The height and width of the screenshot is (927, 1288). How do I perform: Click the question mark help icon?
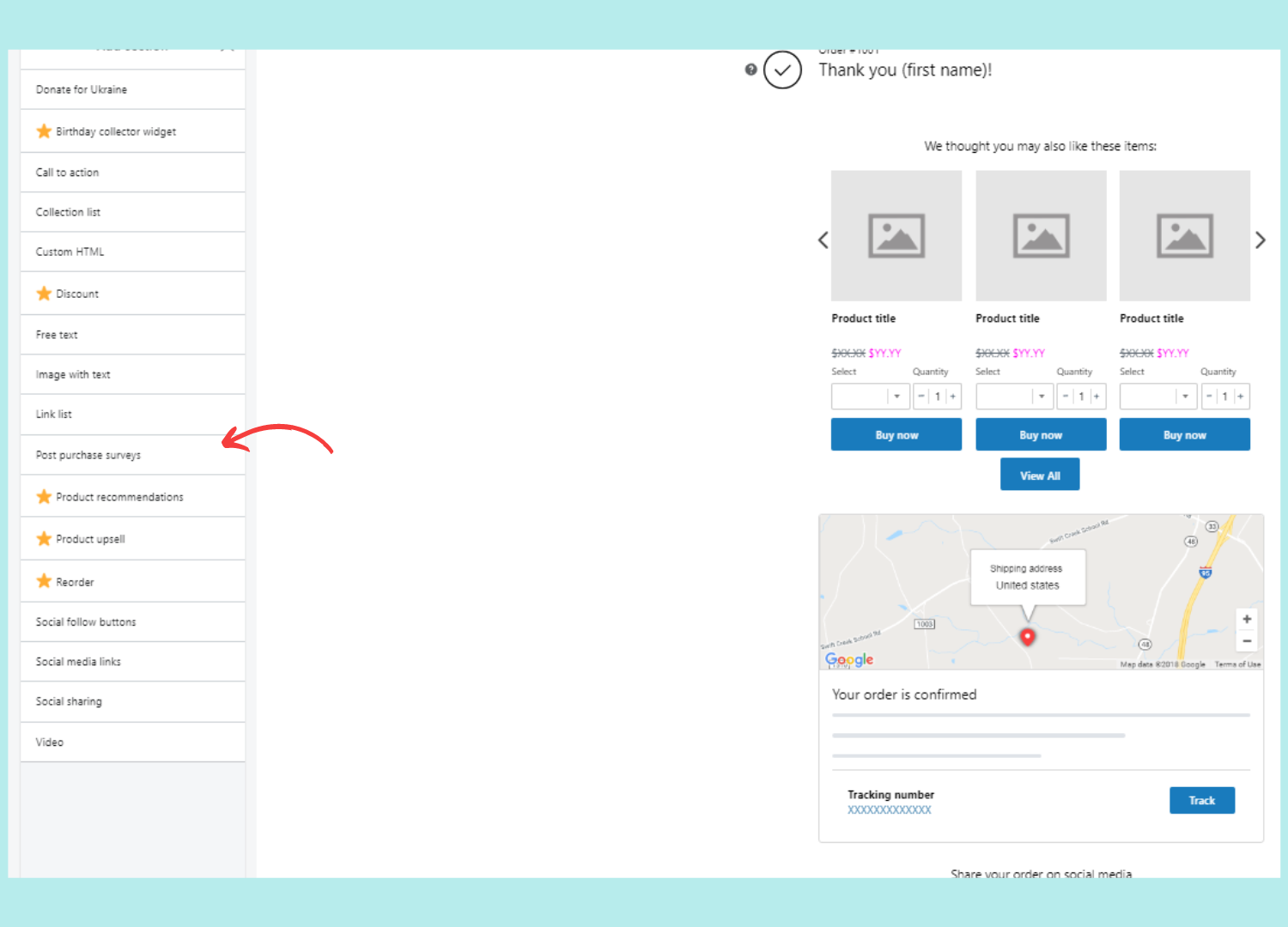coord(751,70)
